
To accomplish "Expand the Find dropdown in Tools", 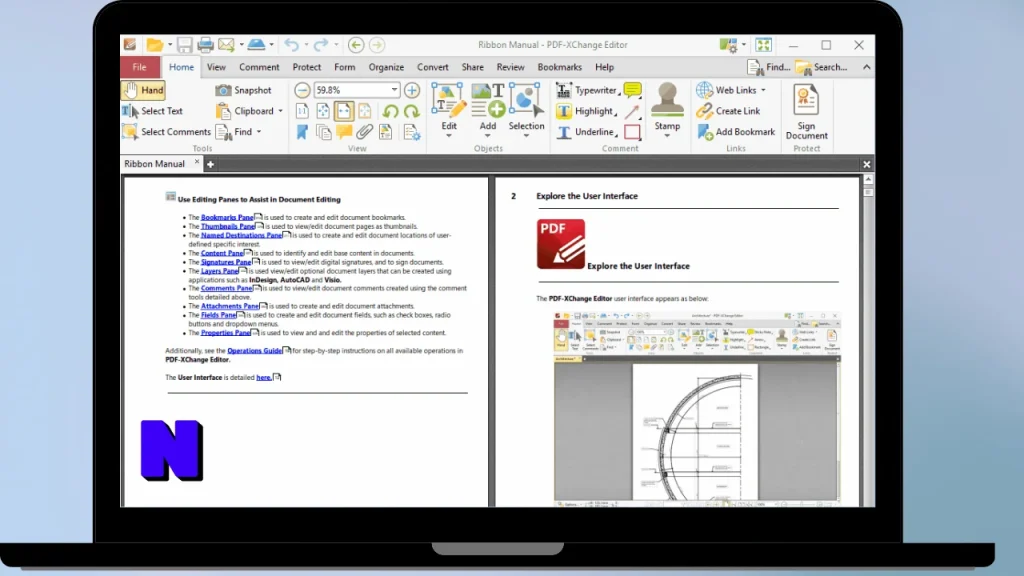I will click(x=259, y=132).
